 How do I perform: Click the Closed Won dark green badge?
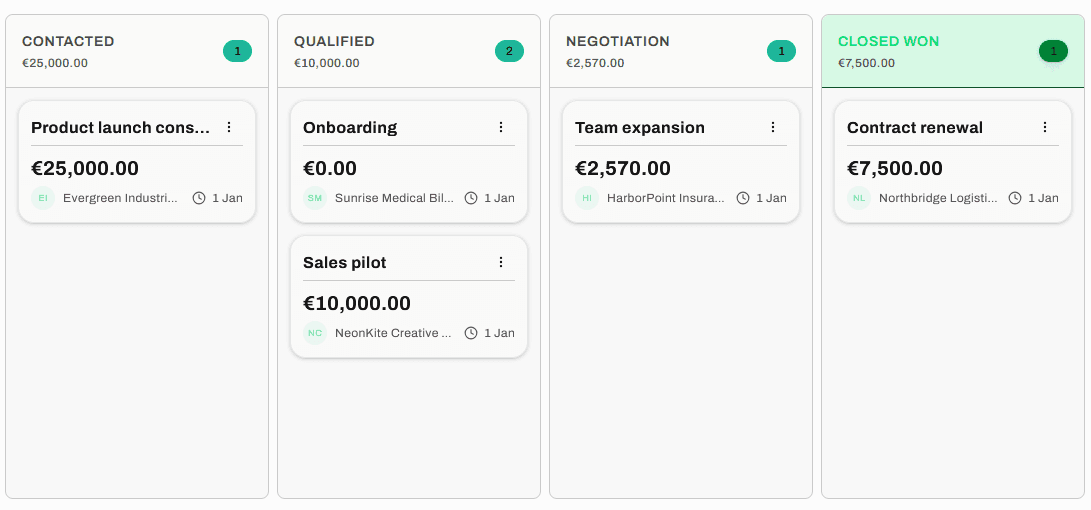coord(1053,51)
